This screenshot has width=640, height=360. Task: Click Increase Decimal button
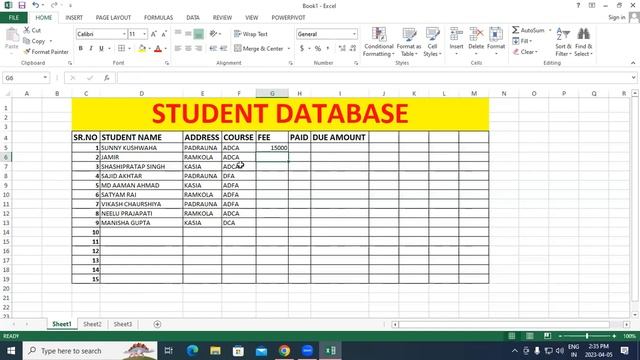(x=342, y=49)
